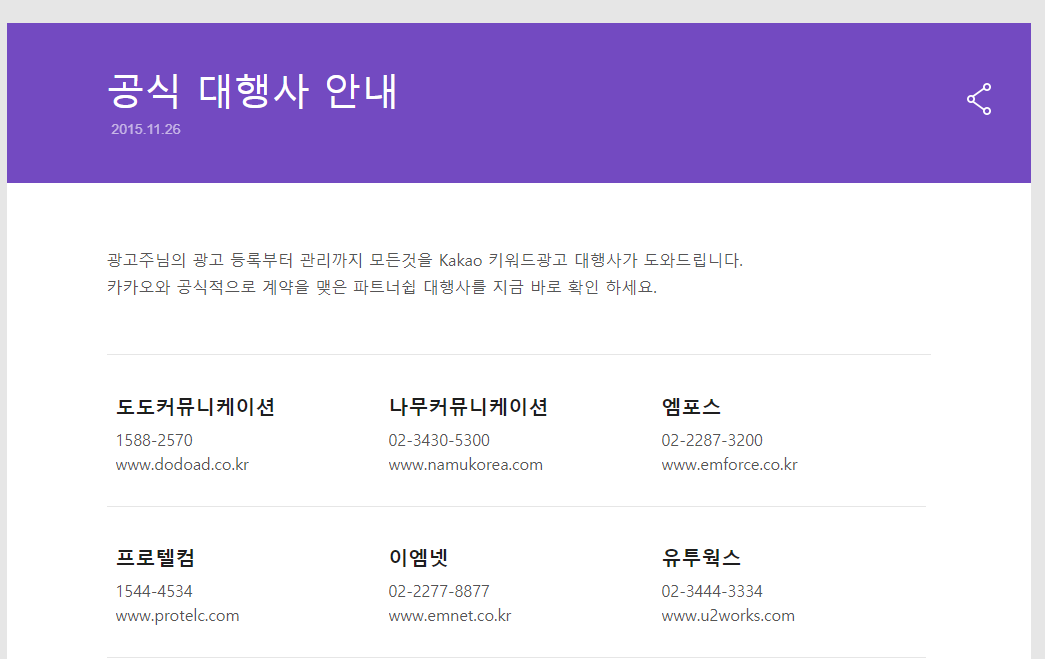Click the intro sentence mentioning Kakao 키워드광고
Image resolution: width=1045 pixels, height=659 pixels.
click(425, 260)
